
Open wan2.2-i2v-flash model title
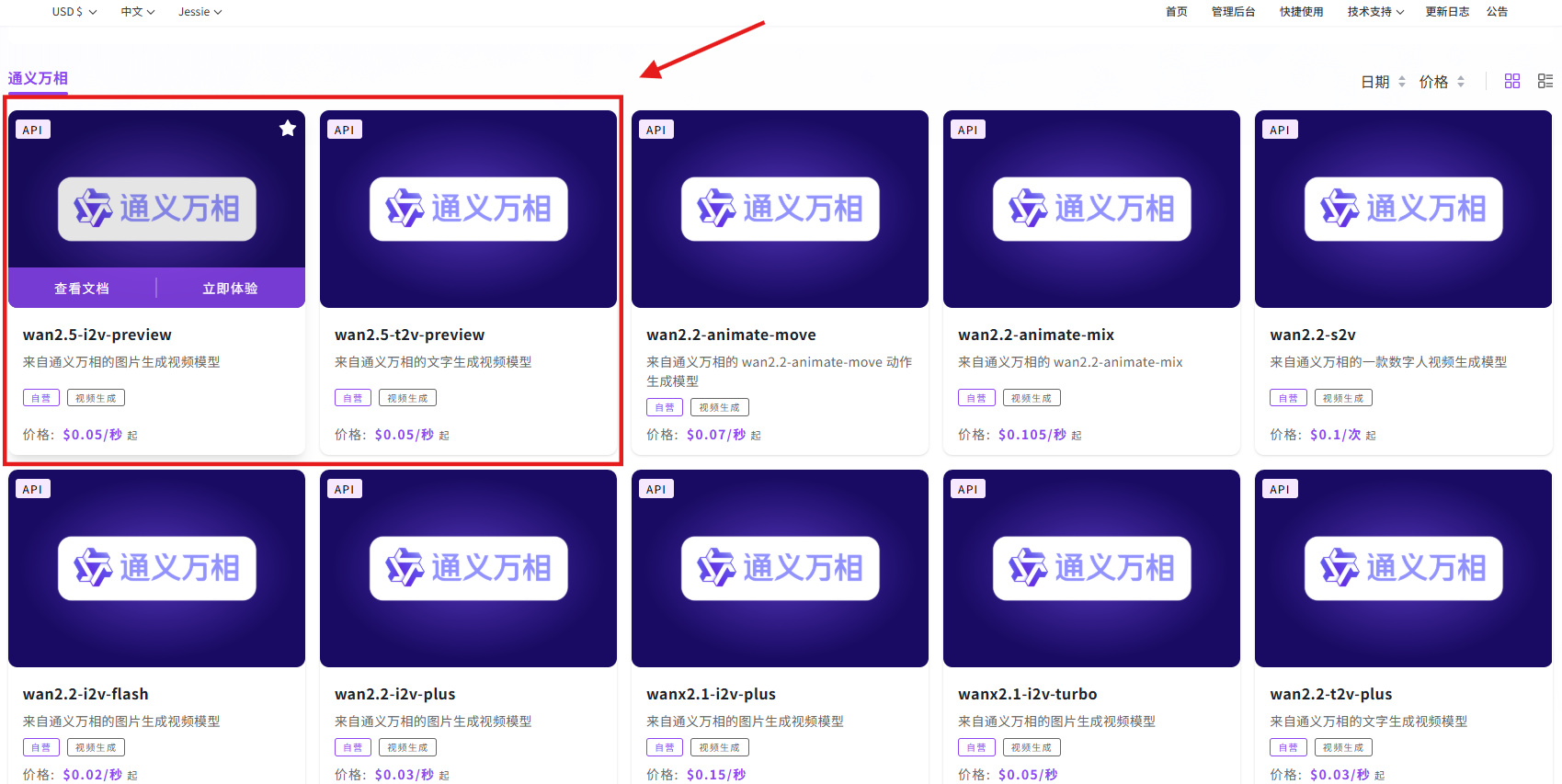(x=86, y=694)
